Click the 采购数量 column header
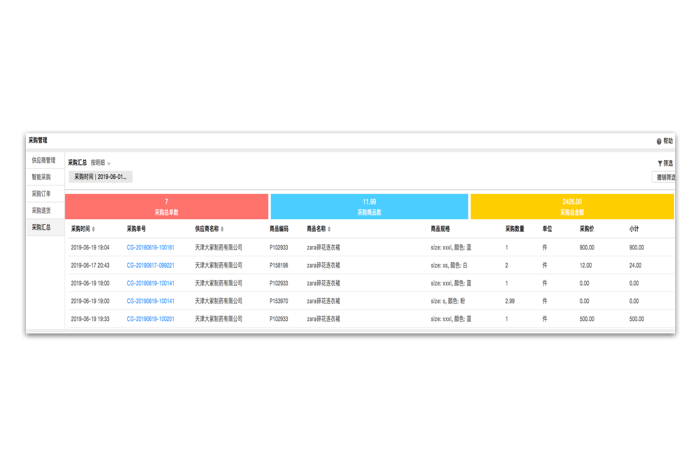Viewport: 700px width, 470px height. [x=515, y=229]
